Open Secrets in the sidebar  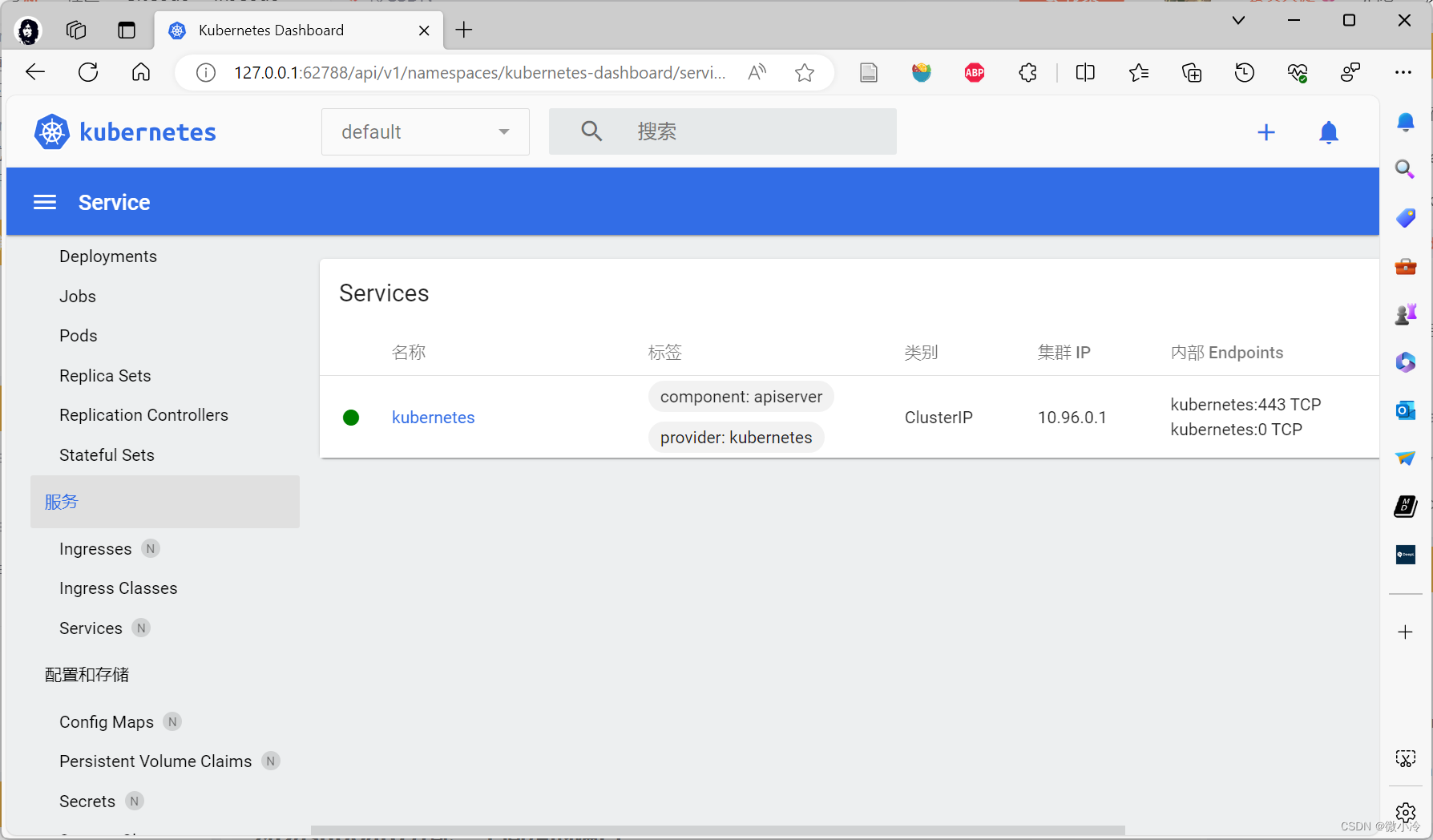tap(87, 802)
